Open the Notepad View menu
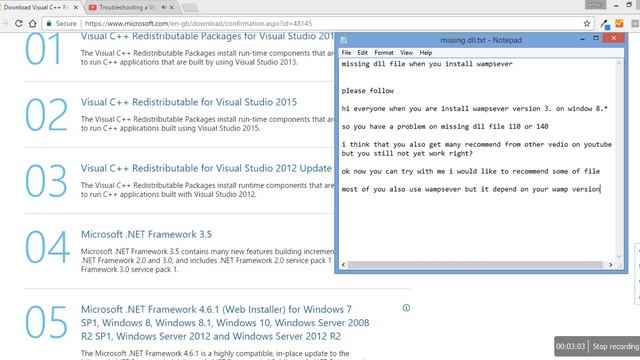Screen dimensions: 640x360 (x=406, y=53)
